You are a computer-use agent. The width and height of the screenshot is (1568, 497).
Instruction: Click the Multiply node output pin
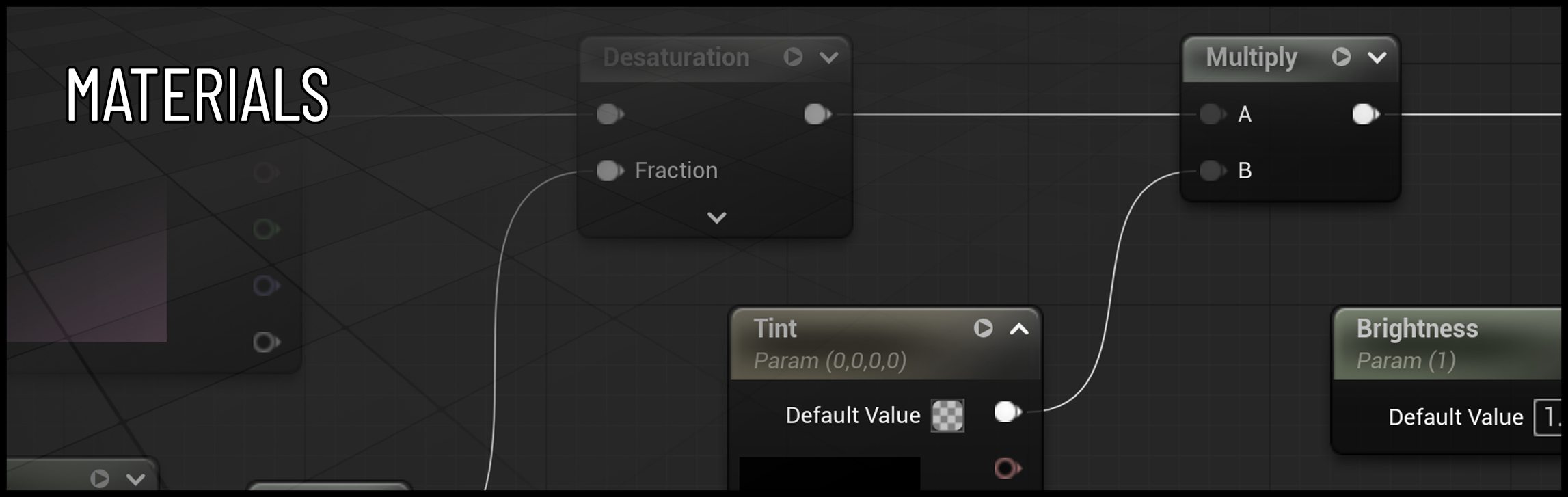tap(1365, 114)
